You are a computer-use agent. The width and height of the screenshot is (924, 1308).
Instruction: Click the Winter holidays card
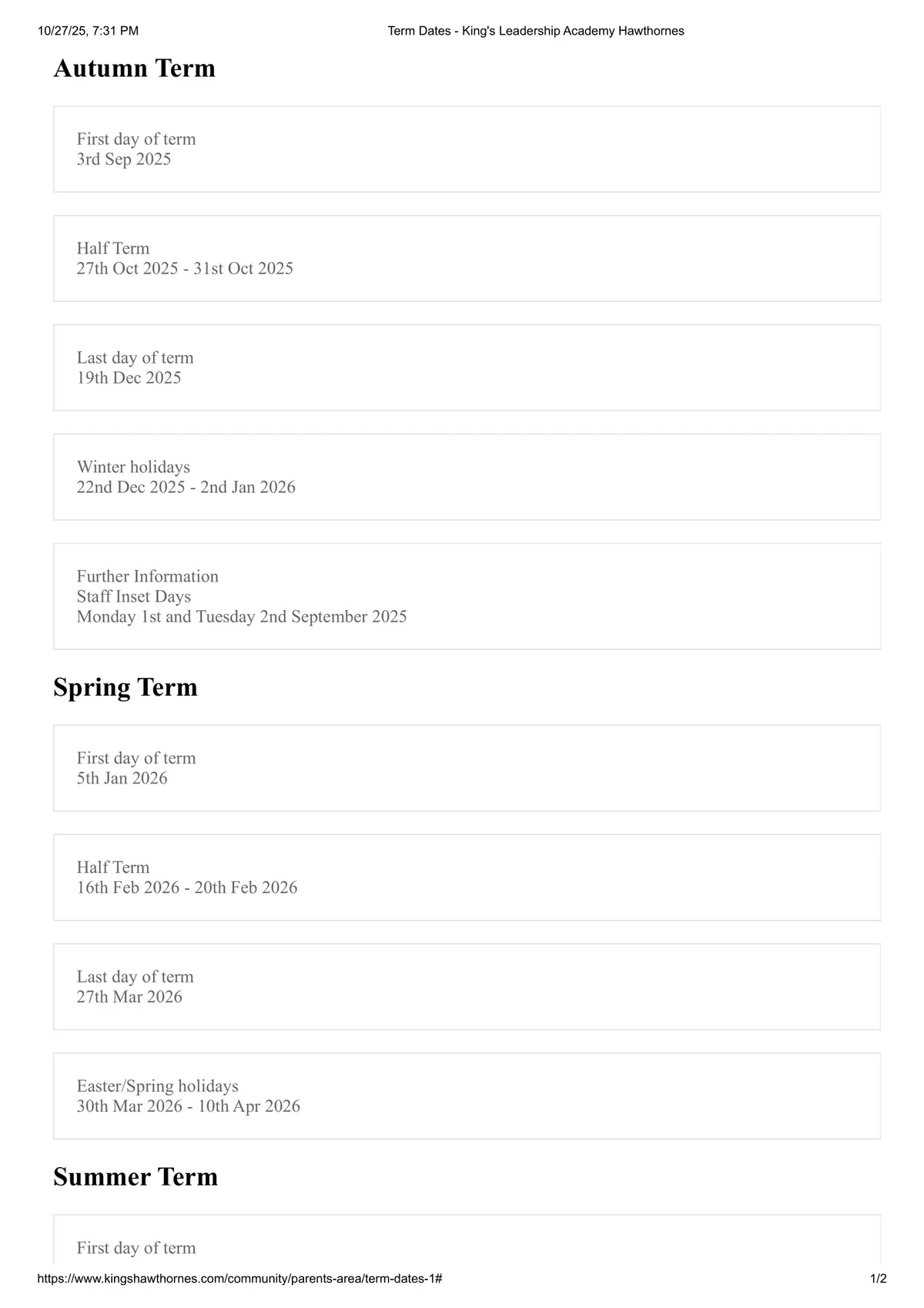coord(467,478)
